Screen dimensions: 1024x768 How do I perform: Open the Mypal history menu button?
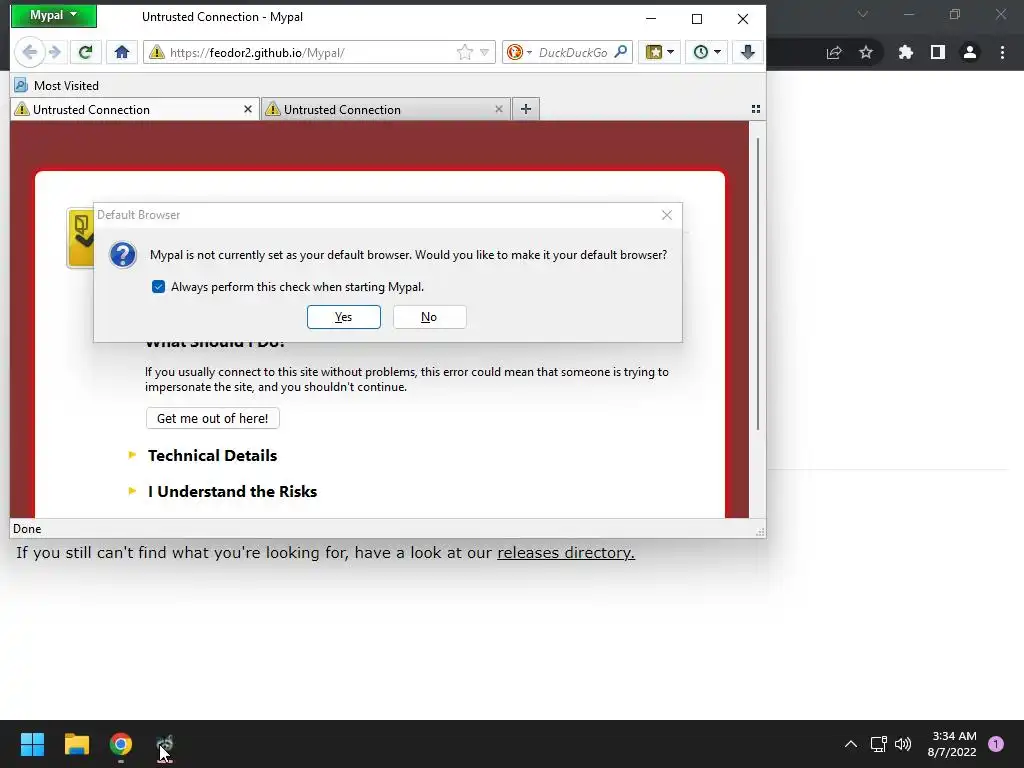tap(706, 52)
